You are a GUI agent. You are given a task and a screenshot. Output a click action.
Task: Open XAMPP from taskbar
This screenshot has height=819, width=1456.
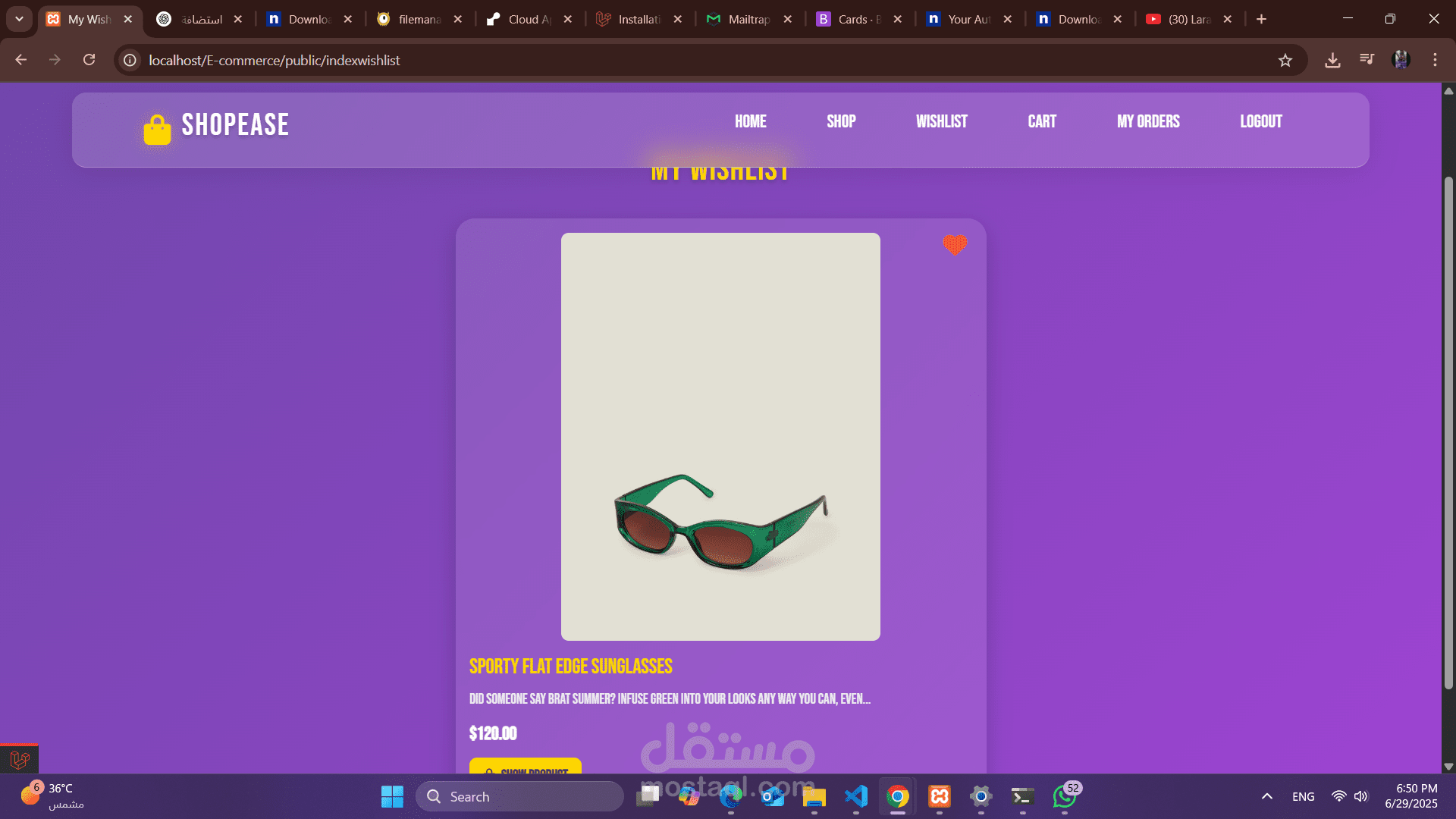(940, 796)
